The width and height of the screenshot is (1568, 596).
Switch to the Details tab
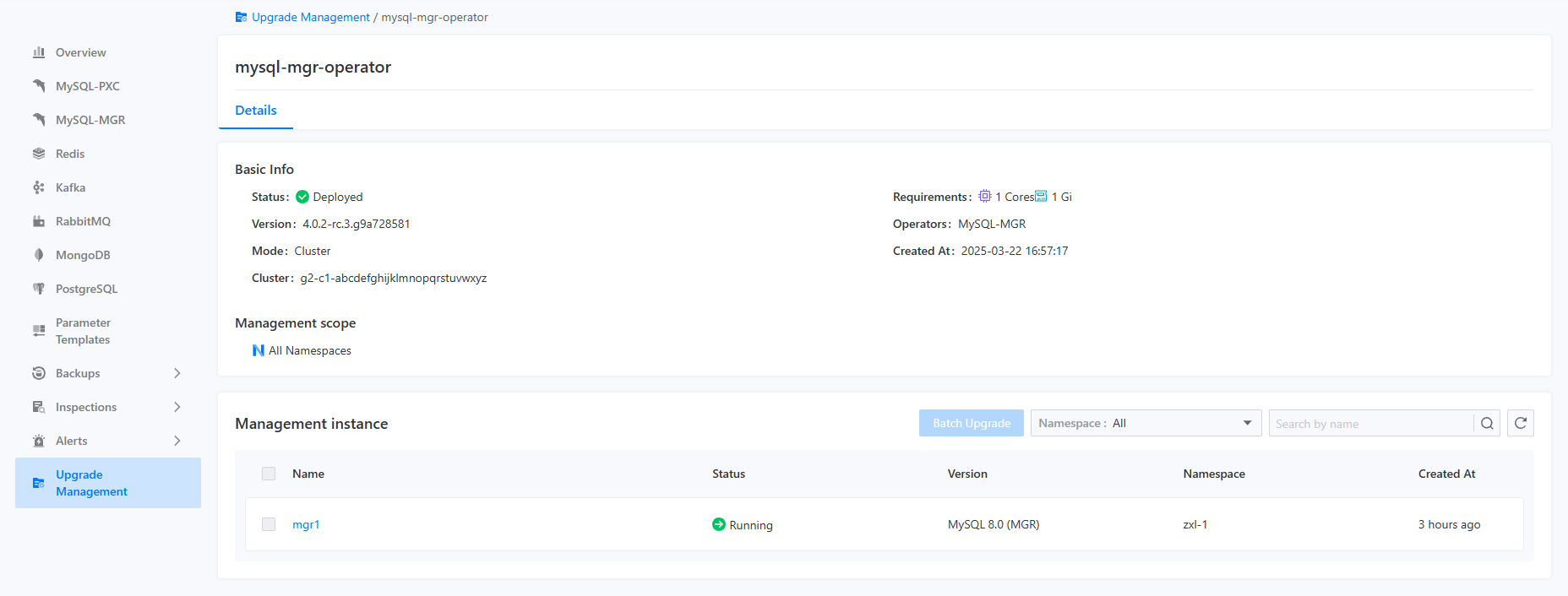pos(256,111)
